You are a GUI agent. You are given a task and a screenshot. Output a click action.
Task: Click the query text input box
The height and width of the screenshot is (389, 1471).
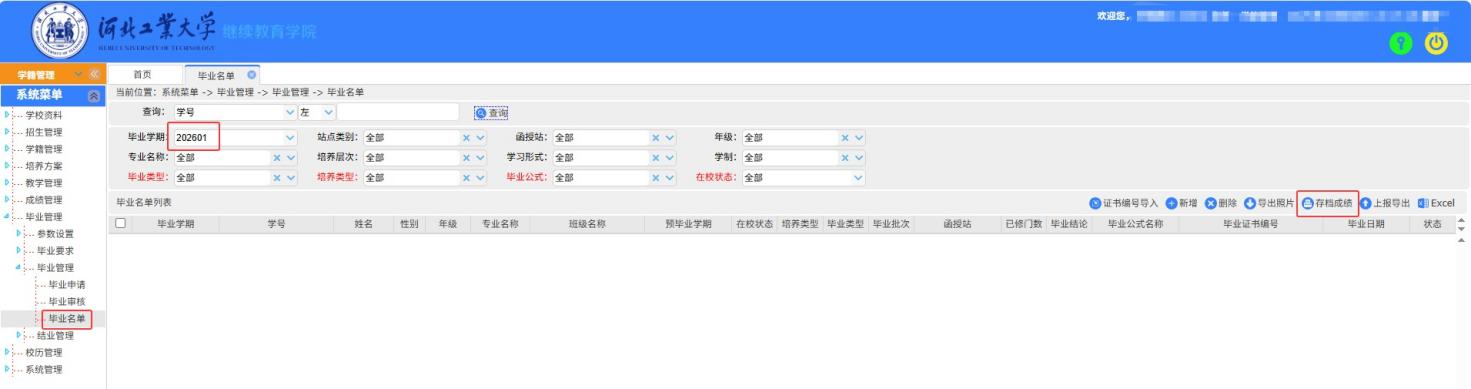pyautogui.click(x=398, y=112)
